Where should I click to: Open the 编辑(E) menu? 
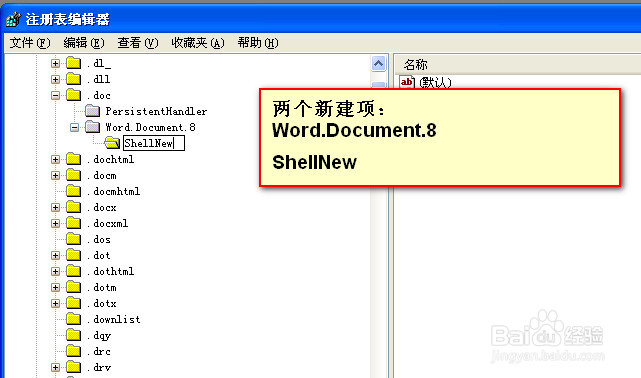(x=84, y=43)
